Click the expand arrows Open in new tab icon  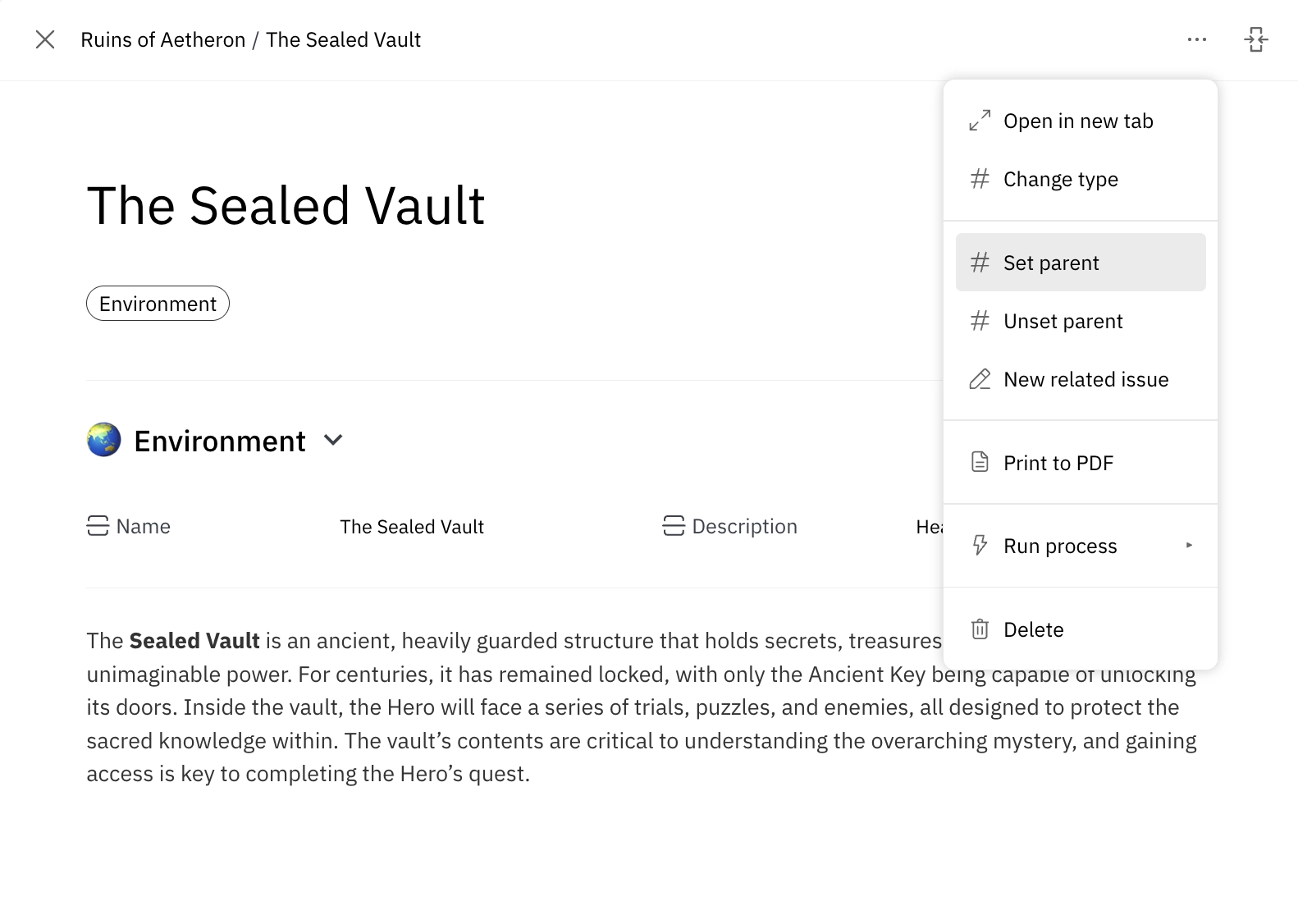pos(980,121)
